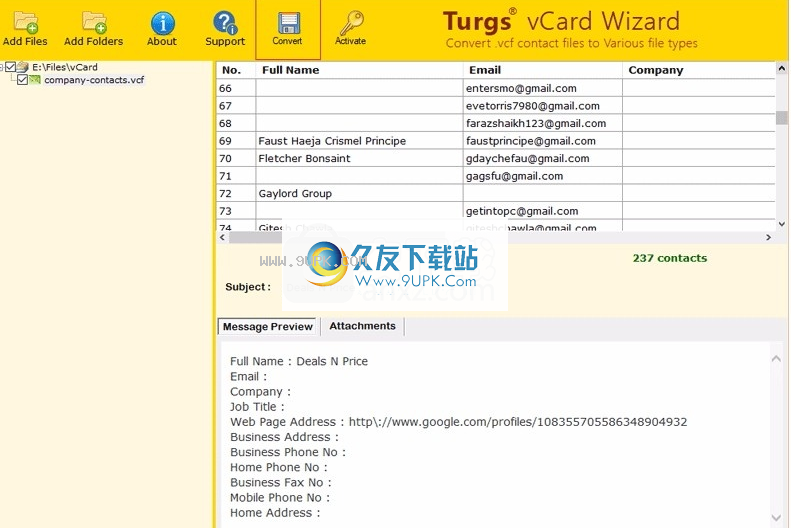
Task: Select company-contacts.vcf in the tree
Action: [94, 80]
